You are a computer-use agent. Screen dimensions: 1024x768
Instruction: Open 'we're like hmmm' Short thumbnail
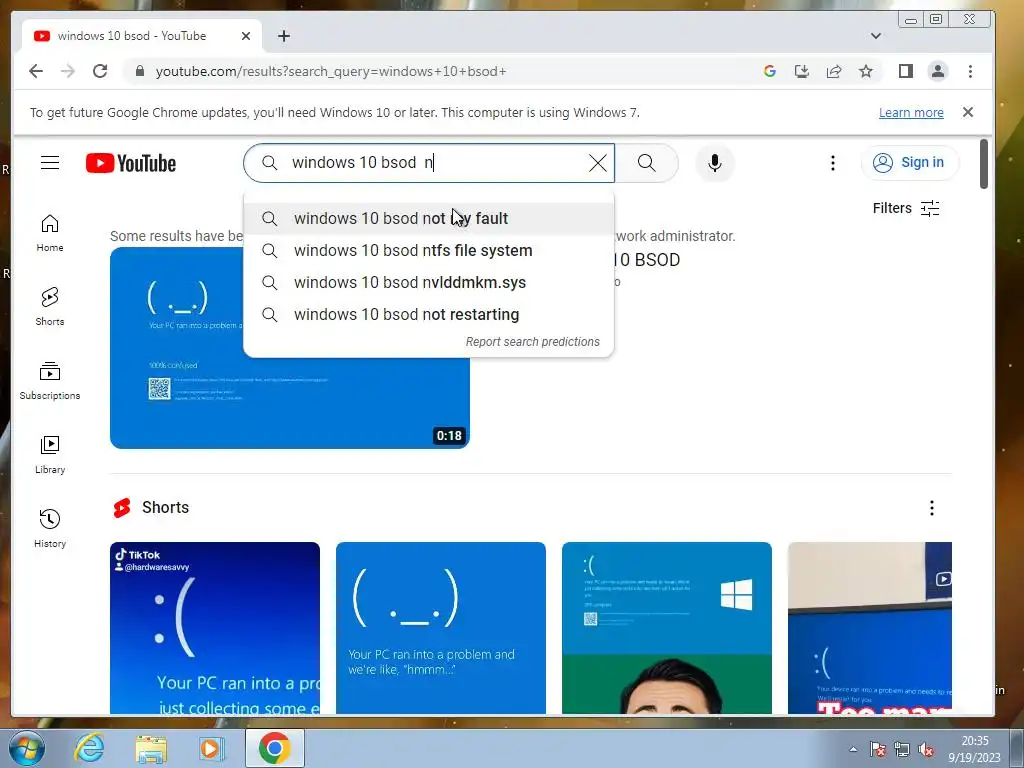point(441,628)
